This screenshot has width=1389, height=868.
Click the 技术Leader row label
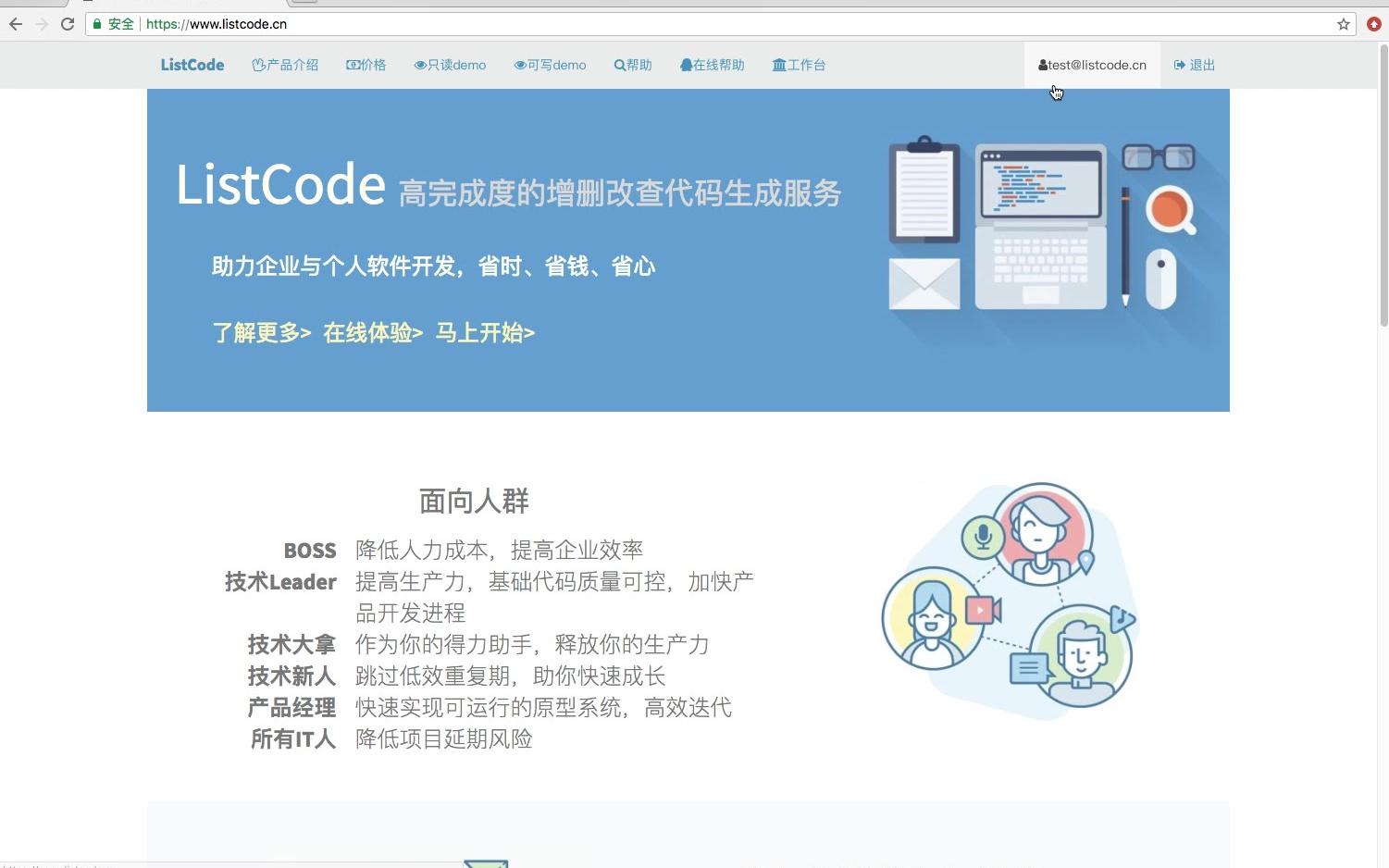[280, 582]
